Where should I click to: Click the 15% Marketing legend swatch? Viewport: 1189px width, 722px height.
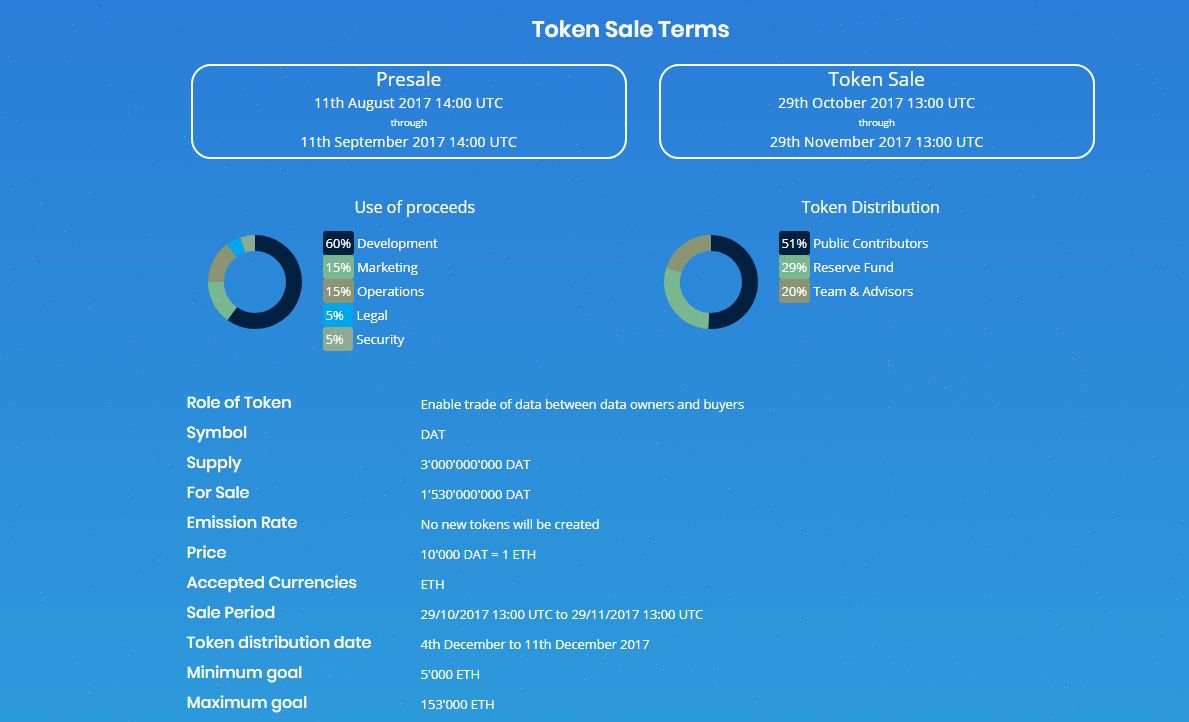pyautogui.click(x=338, y=267)
